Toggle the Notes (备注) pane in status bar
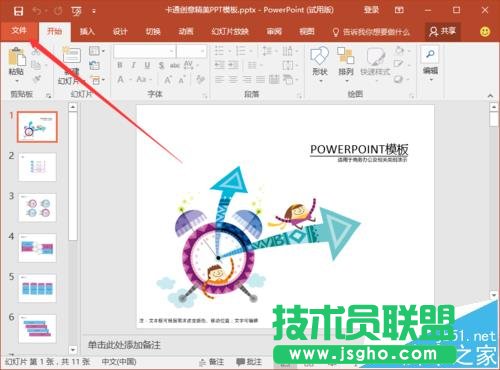500x370 pixels. 211,362
